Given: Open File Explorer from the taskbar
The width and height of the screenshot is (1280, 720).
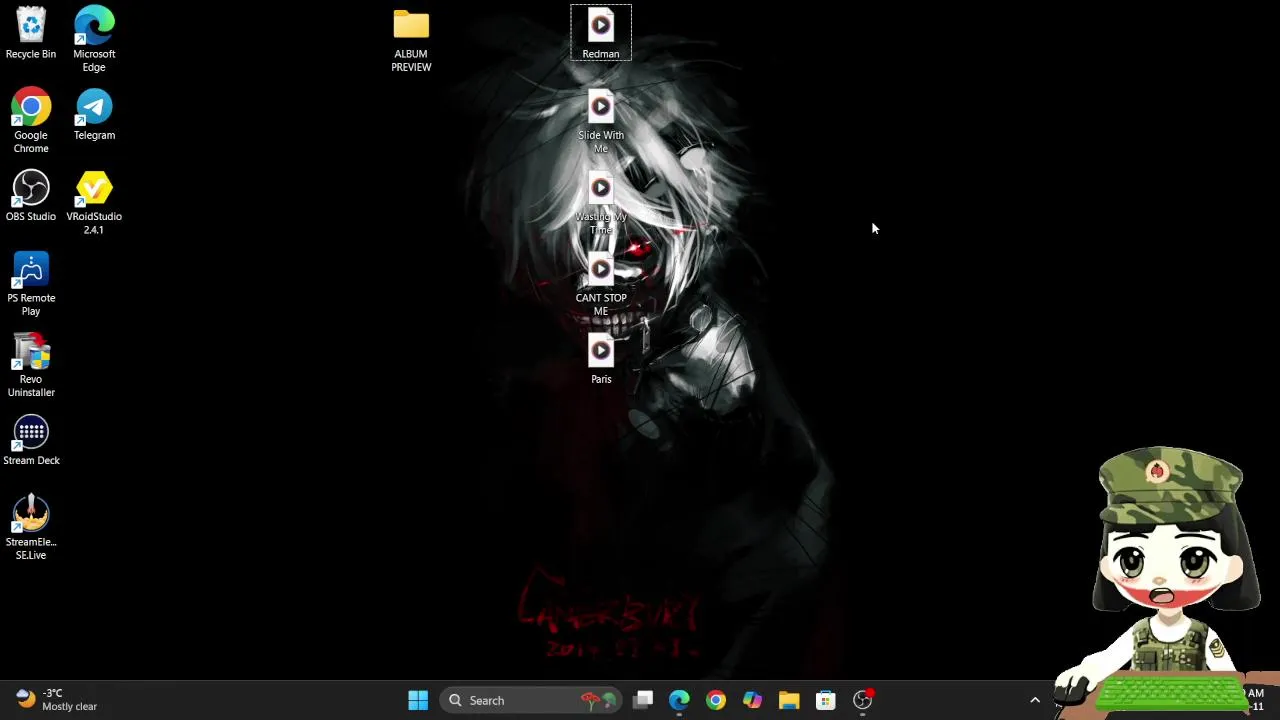Looking at the screenshot, I should (789, 700).
